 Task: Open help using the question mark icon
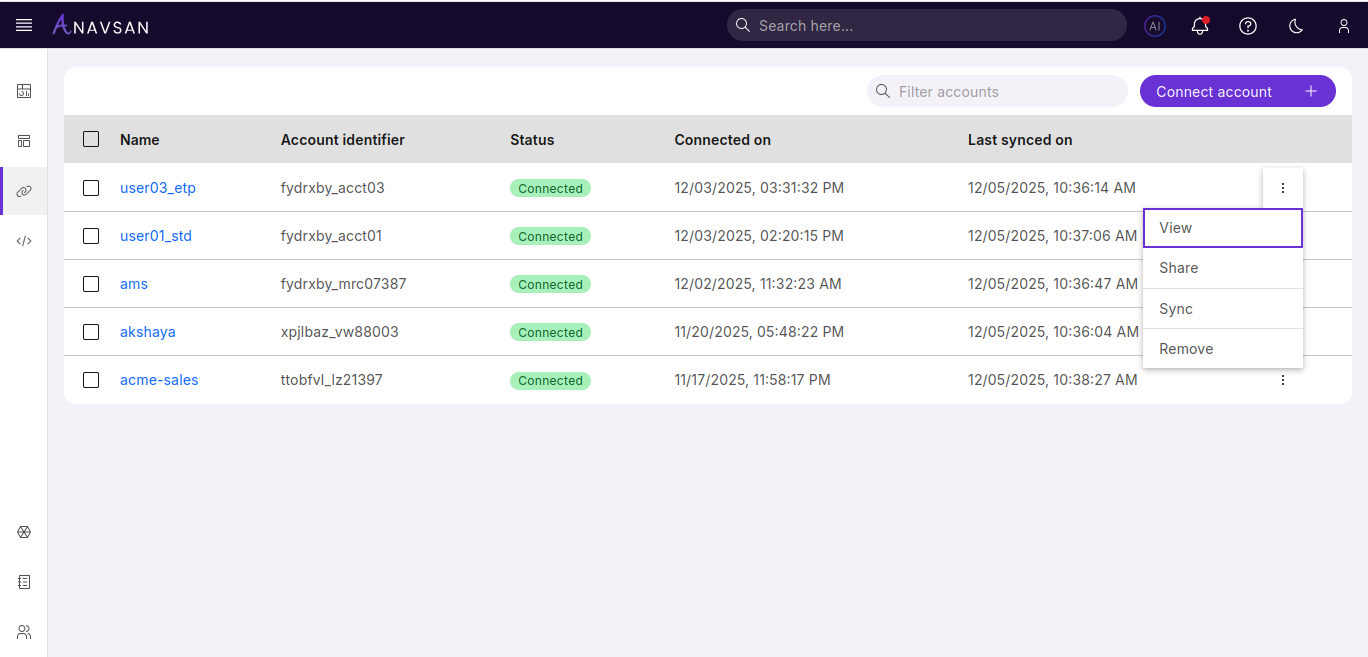pyautogui.click(x=1247, y=26)
